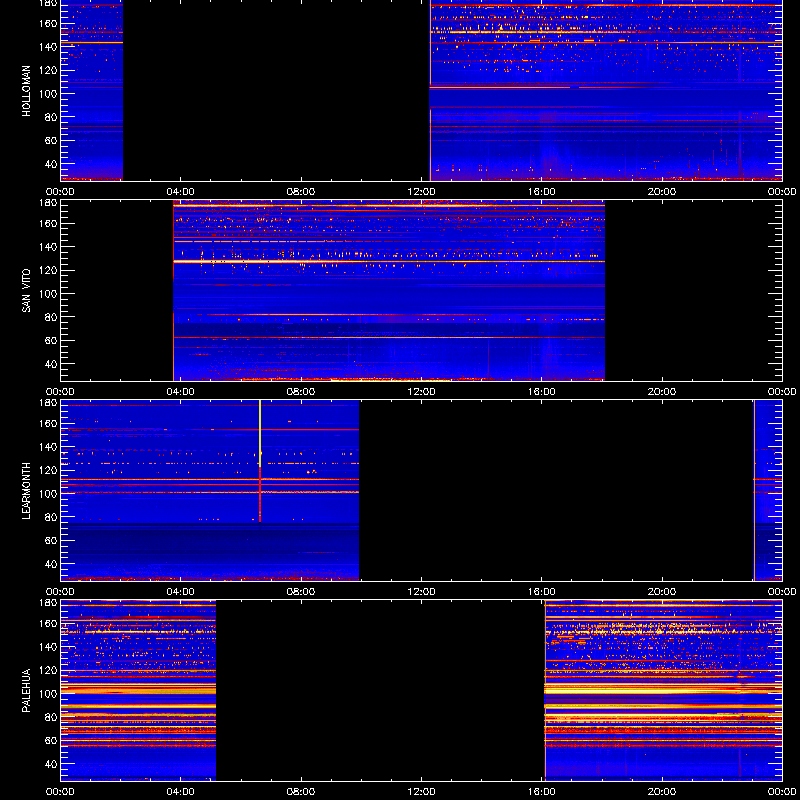Click the PALEHUA station axis label
The width and height of the screenshot is (800, 800).
(26, 691)
